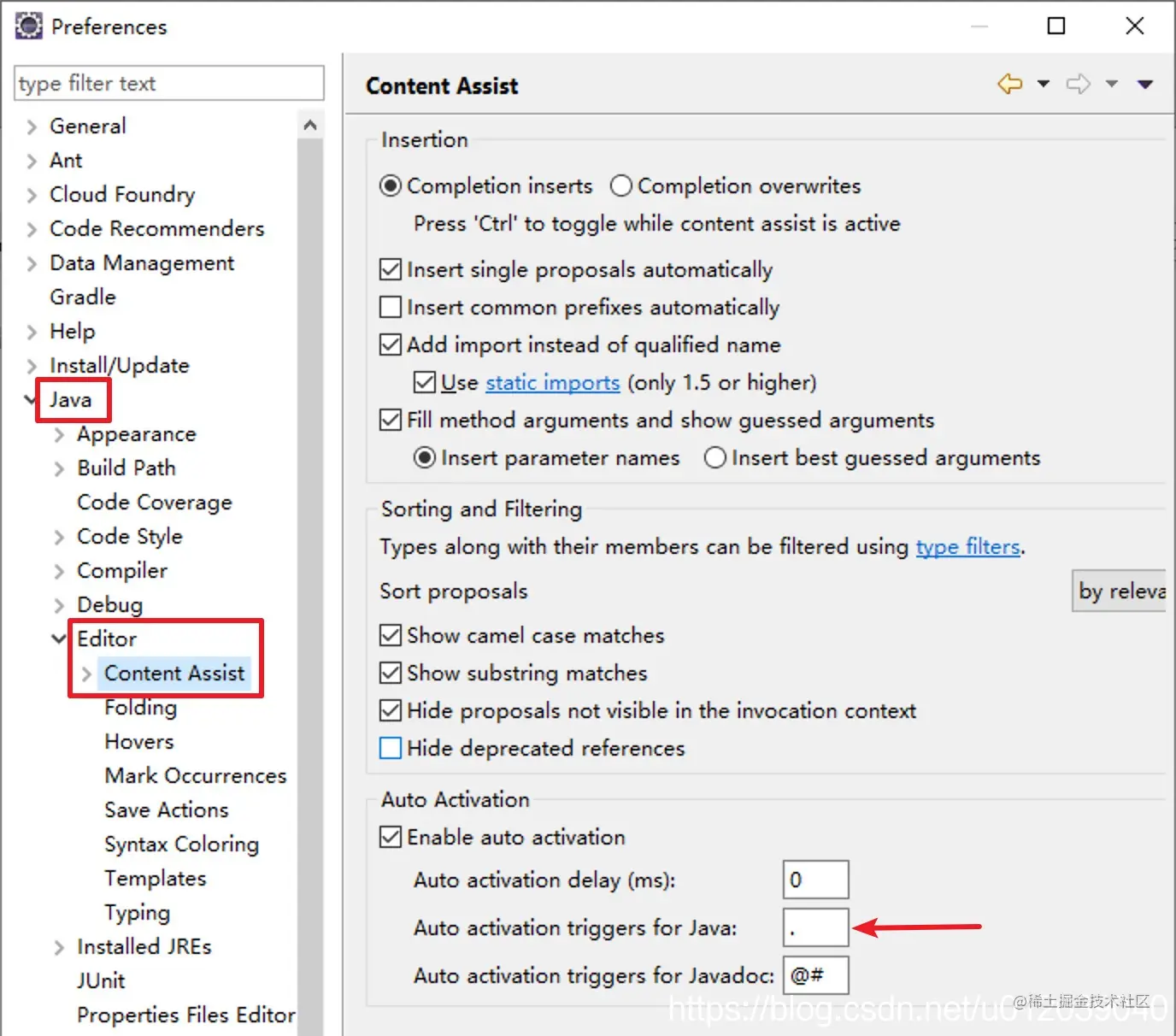Click the forward navigation arrow icon
Screen dimensions: 1176x1036
point(1079,84)
